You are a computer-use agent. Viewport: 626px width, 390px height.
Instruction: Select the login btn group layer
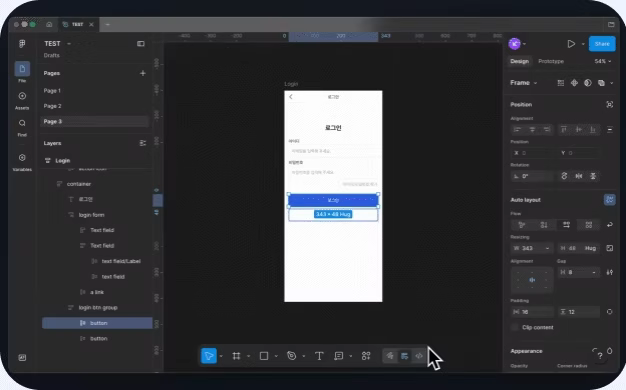tap(97, 307)
